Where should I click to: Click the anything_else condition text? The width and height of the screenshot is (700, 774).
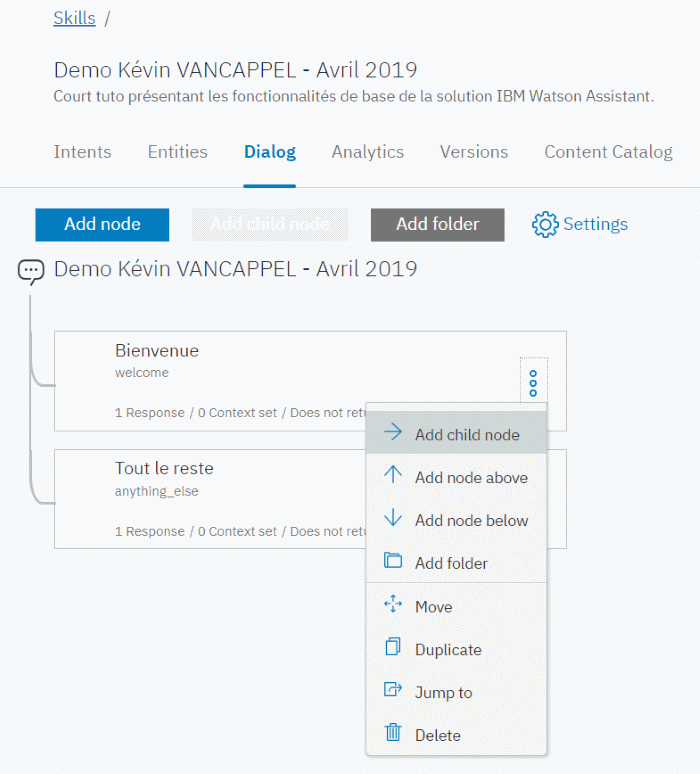[x=156, y=491]
